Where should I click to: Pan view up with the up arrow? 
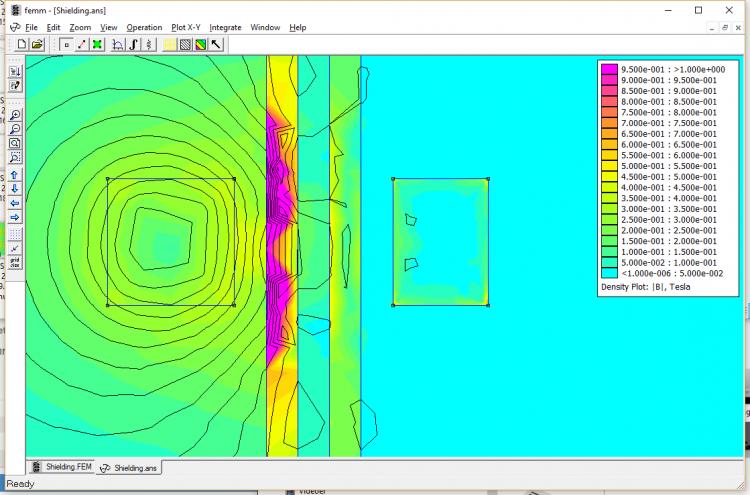[15, 175]
